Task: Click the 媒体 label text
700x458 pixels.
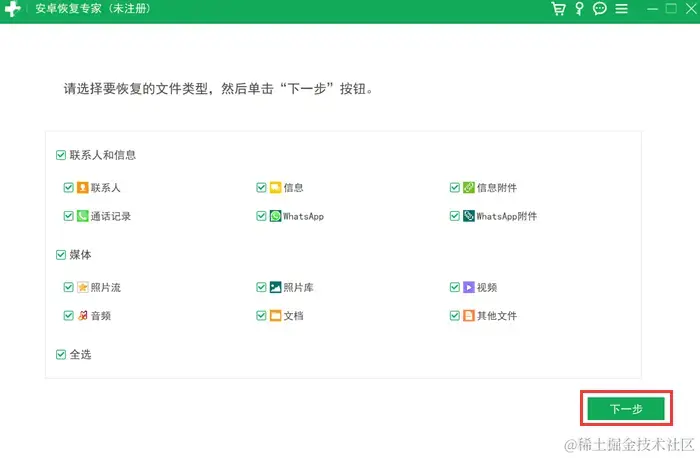Action: pos(80,255)
